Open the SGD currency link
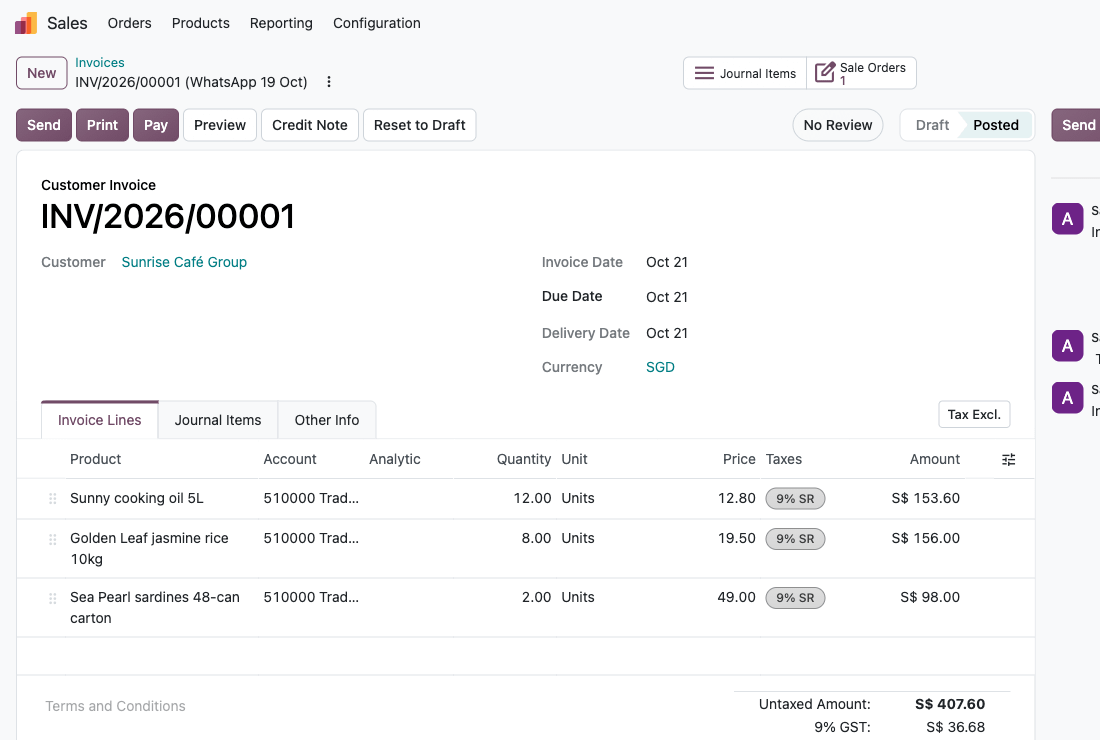Image resolution: width=1100 pixels, height=740 pixels. [x=660, y=368]
